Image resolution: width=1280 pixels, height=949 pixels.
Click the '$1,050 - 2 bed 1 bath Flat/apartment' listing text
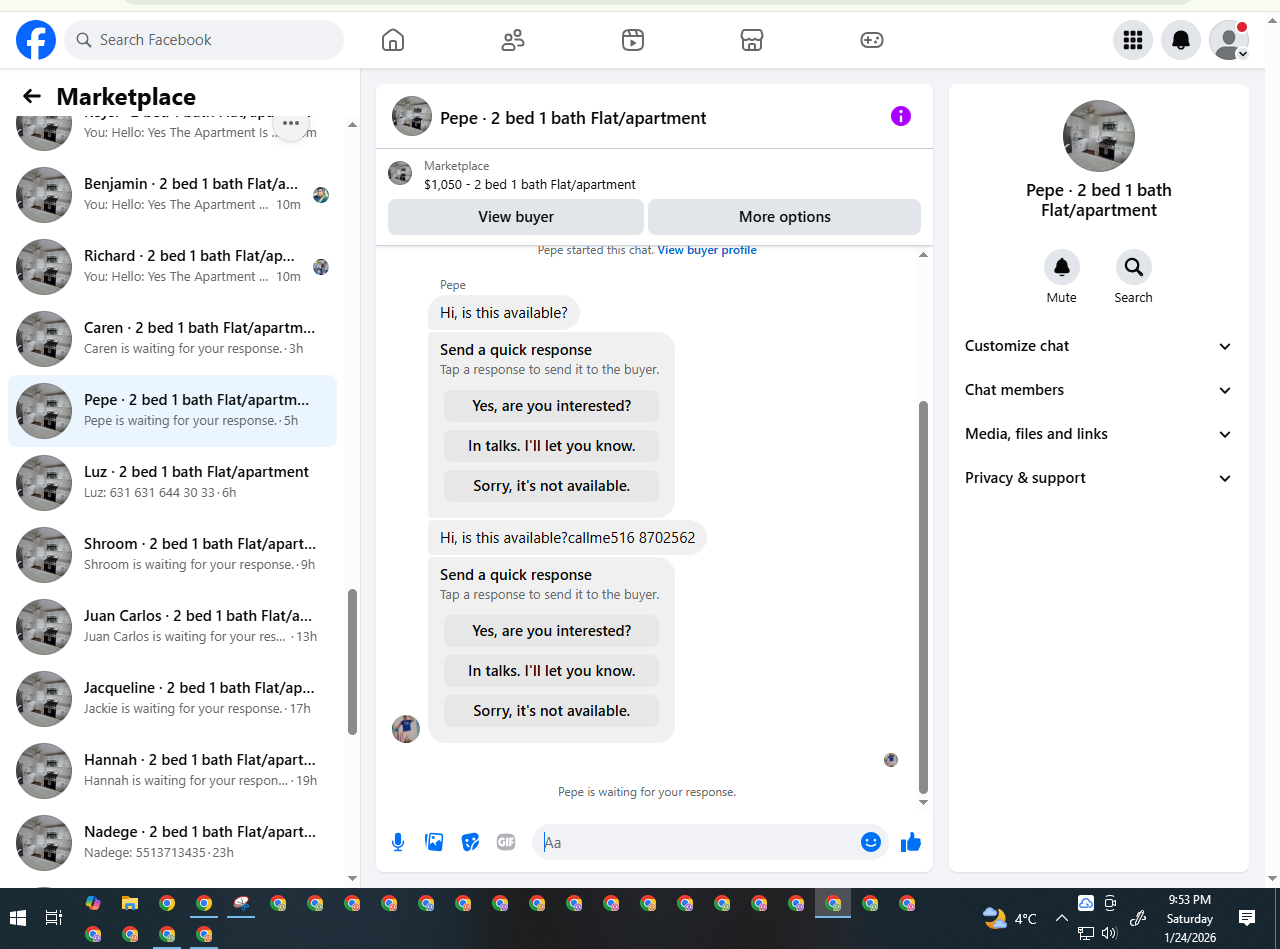click(x=530, y=184)
